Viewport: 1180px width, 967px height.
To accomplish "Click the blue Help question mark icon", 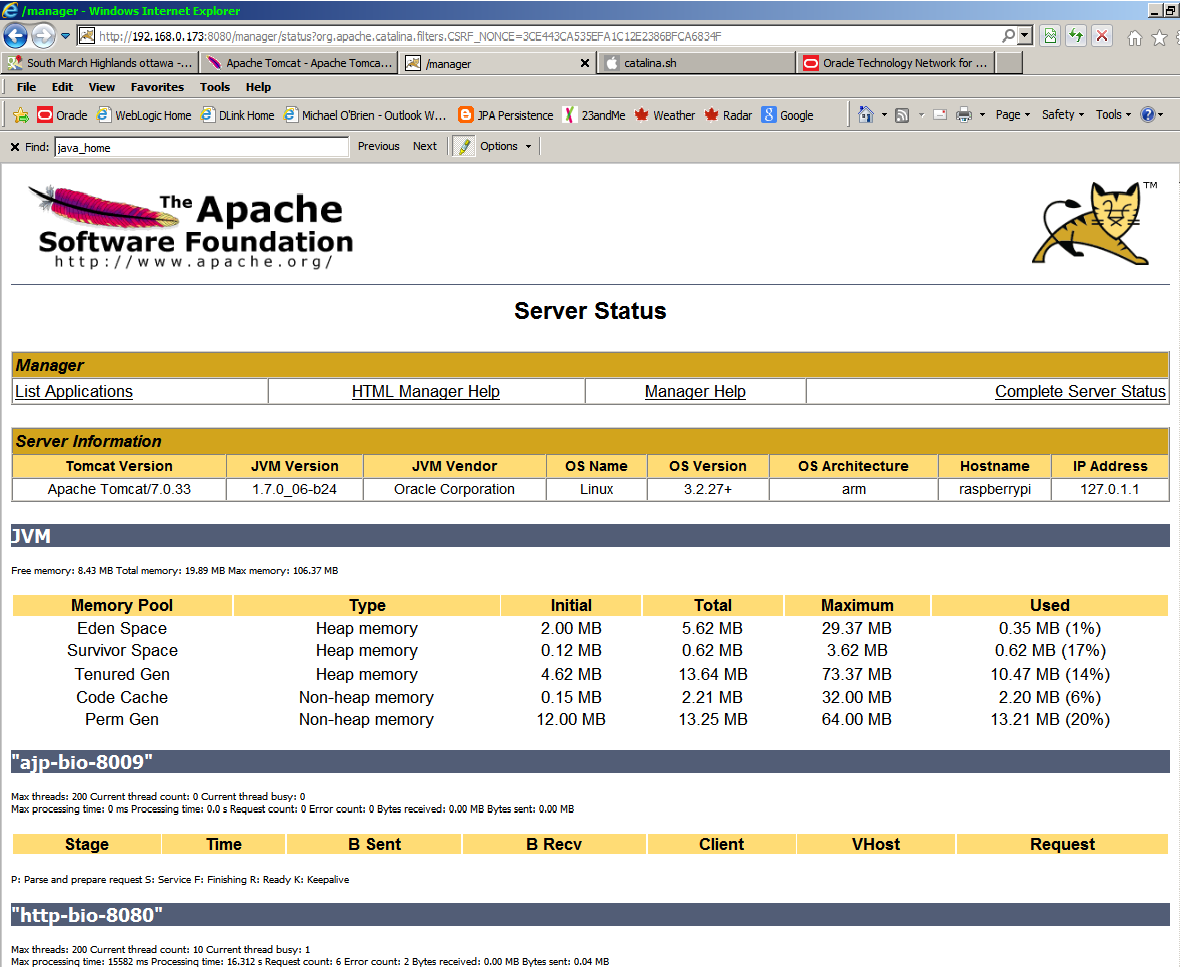I will point(1148,115).
